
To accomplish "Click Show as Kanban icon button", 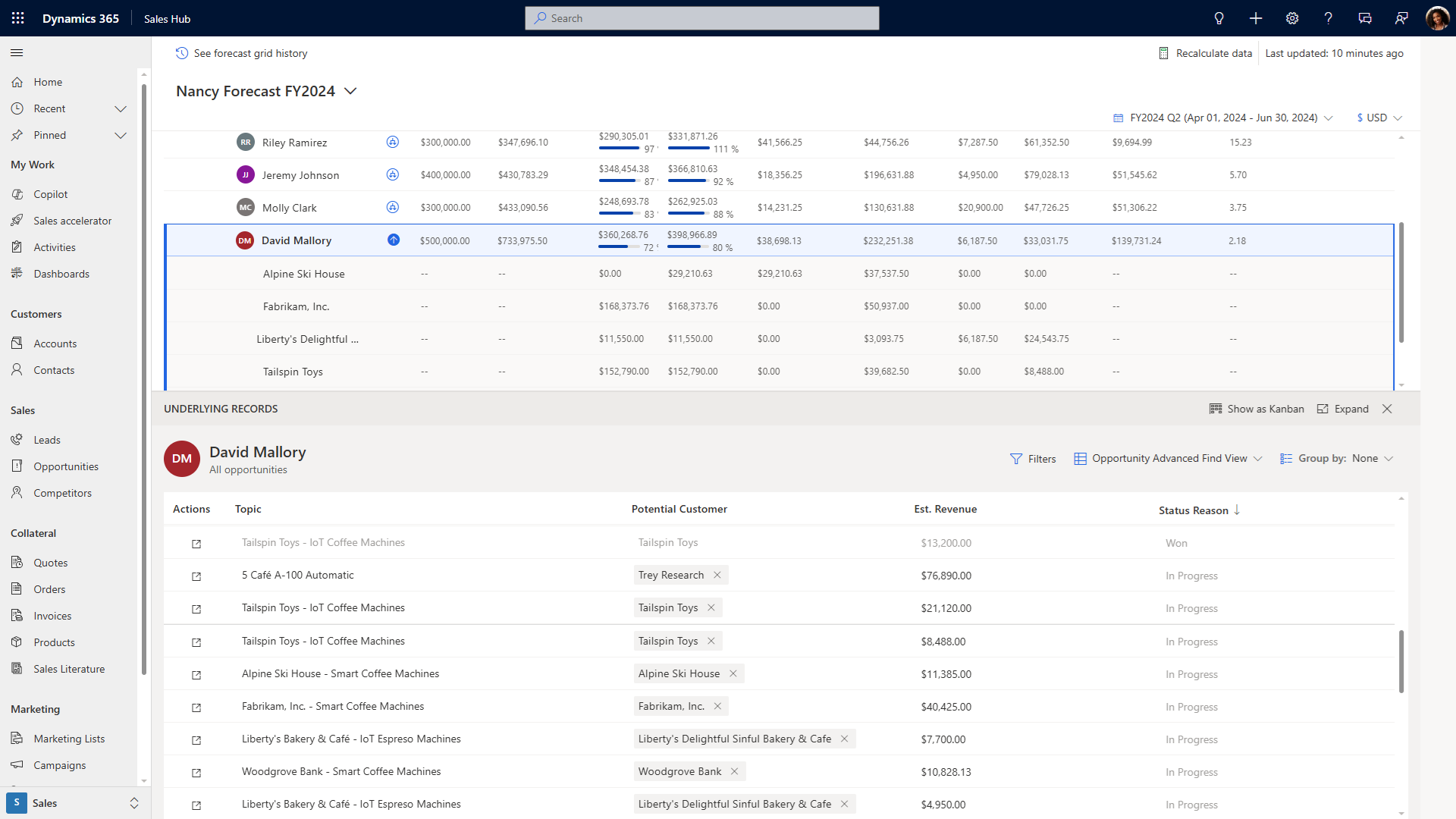I will coord(1257,409).
